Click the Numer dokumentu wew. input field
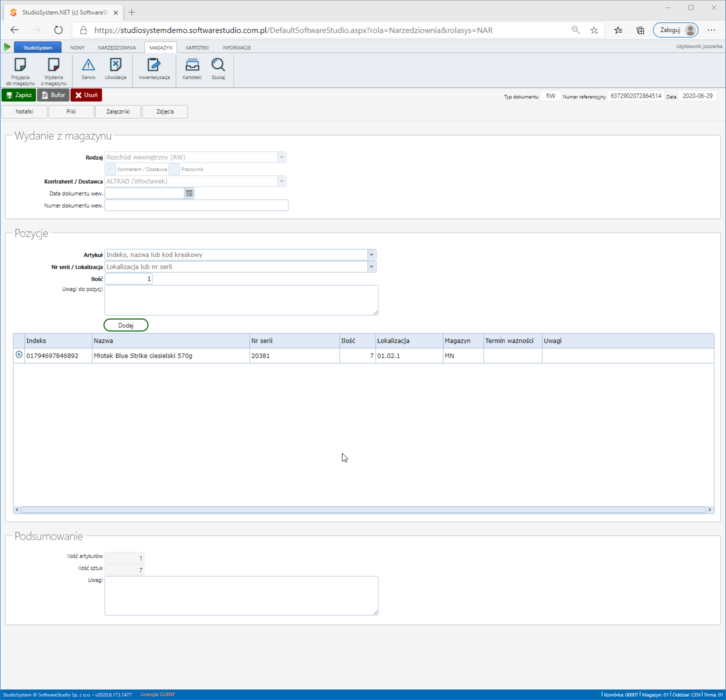 coord(196,205)
